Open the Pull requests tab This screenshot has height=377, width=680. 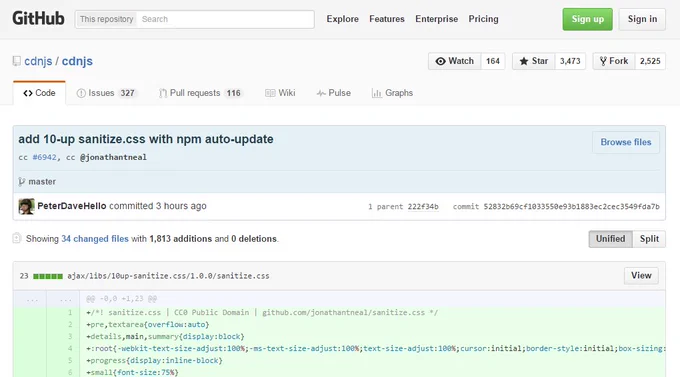click(x=200, y=93)
